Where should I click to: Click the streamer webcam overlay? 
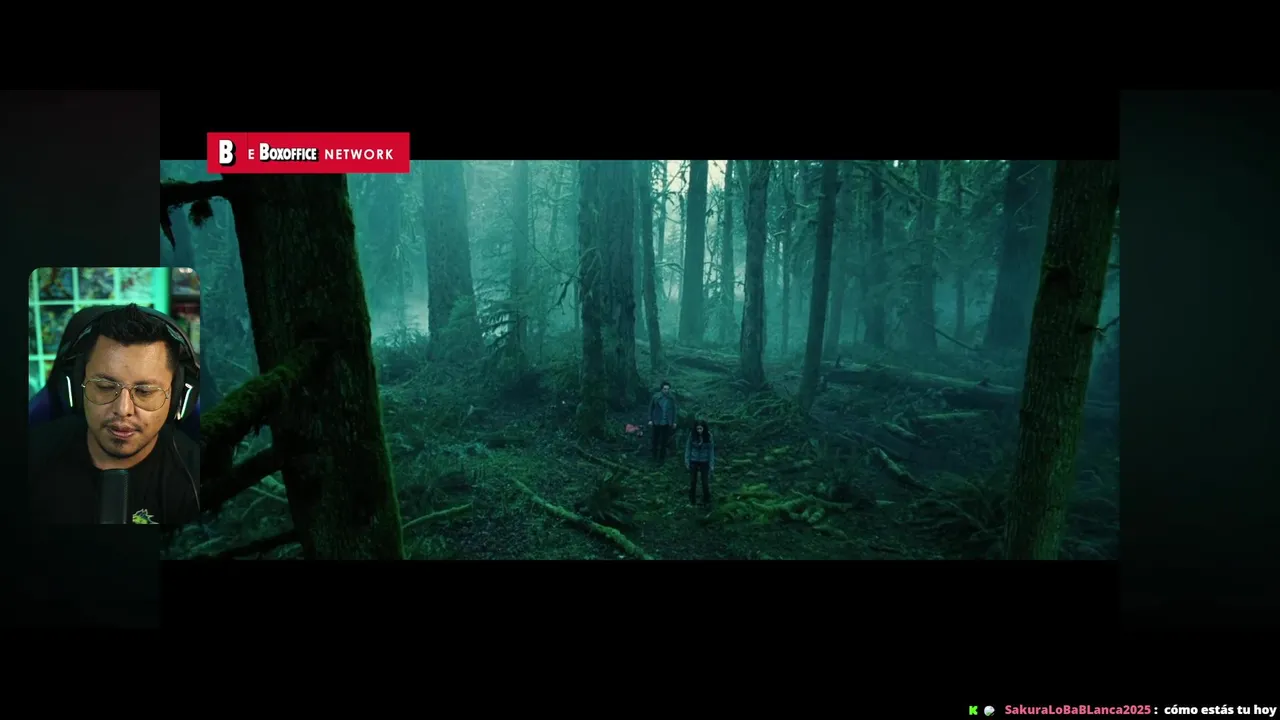coord(114,396)
